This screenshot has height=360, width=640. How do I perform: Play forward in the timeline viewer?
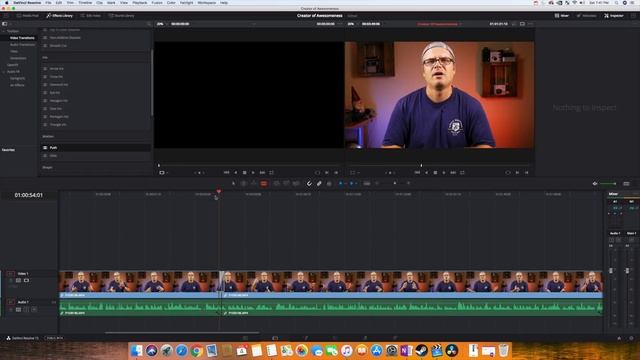(x=444, y=173)
